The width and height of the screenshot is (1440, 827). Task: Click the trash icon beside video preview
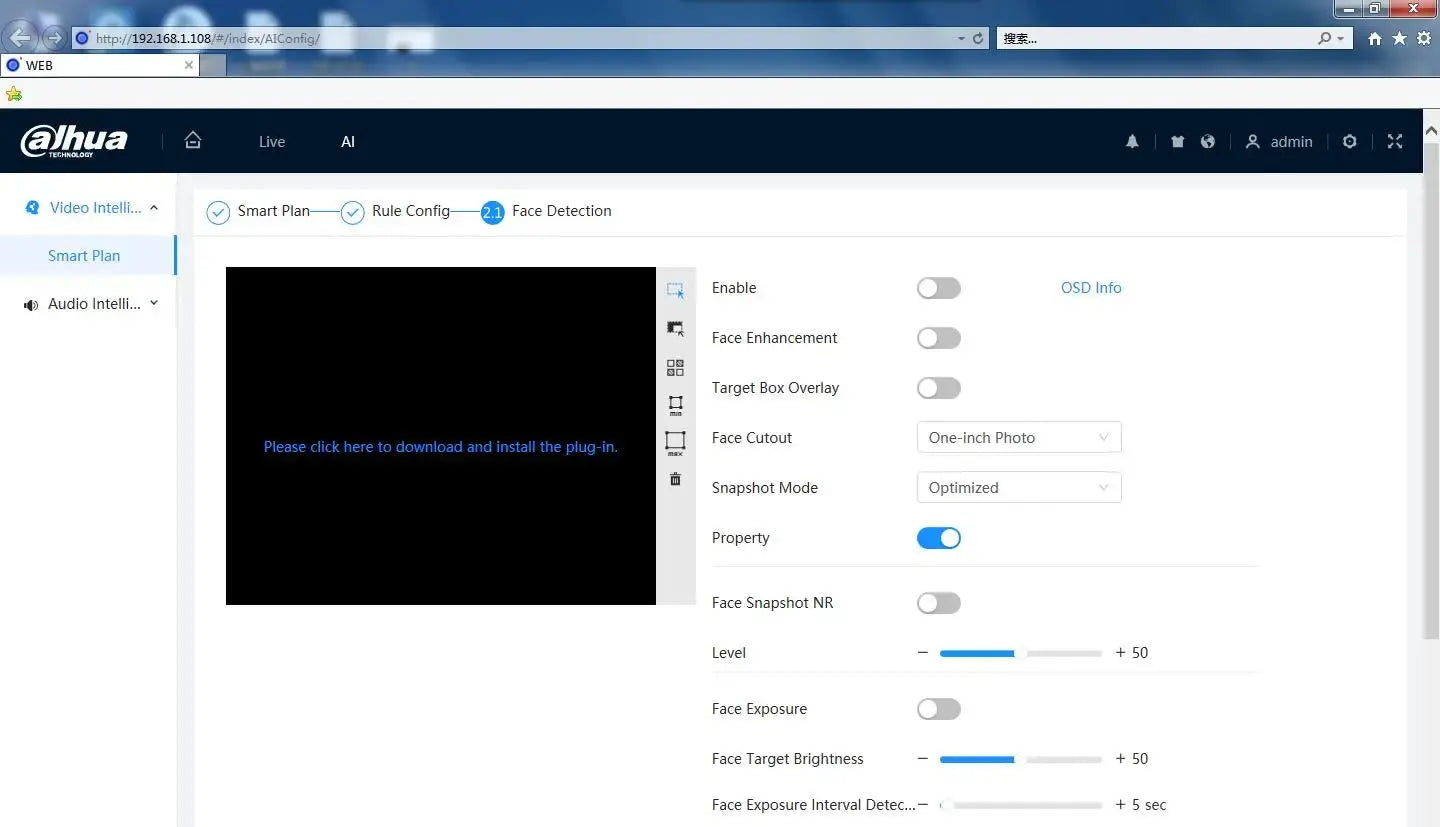675,479
